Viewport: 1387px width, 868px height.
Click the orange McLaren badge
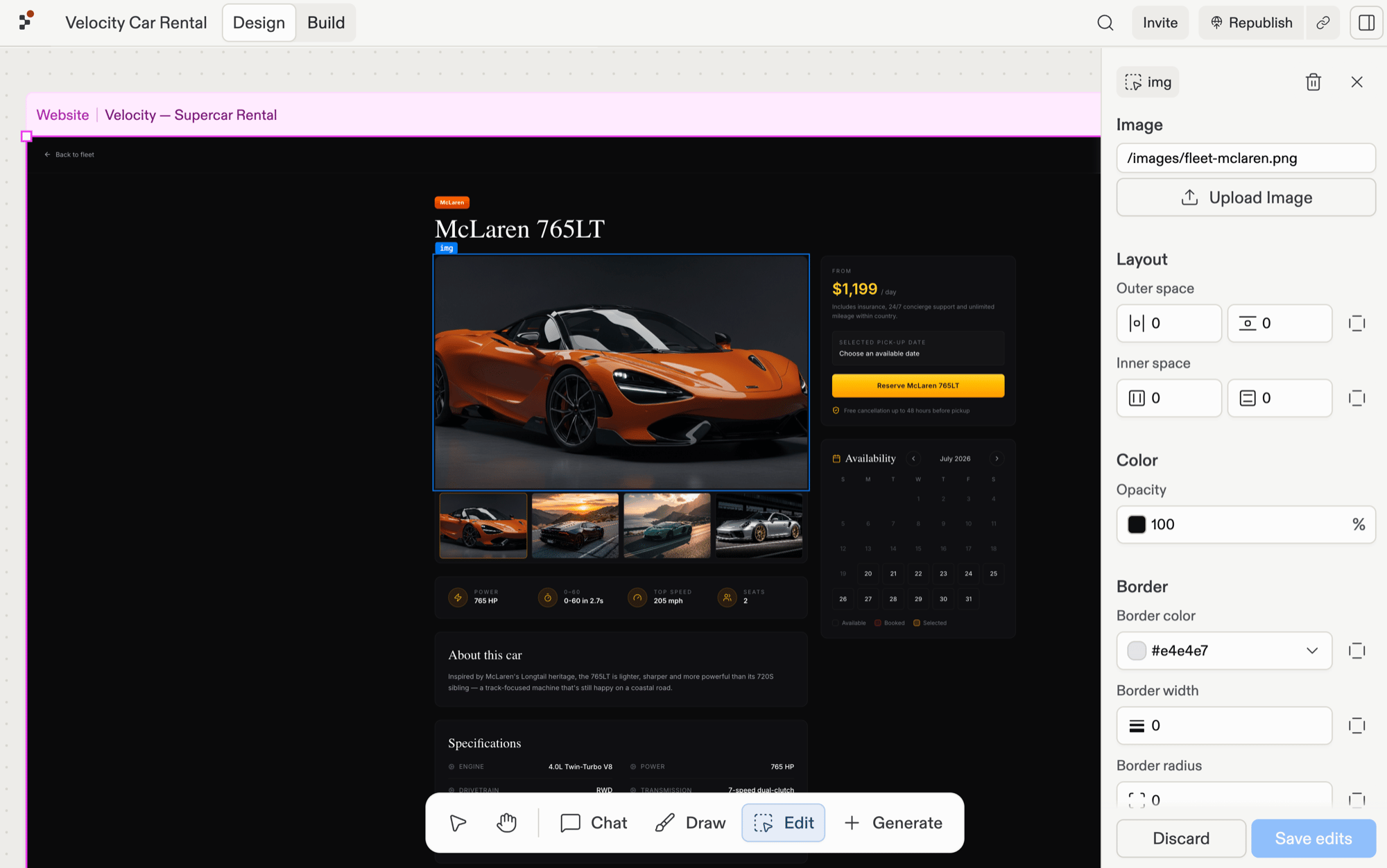click(452, 202)
